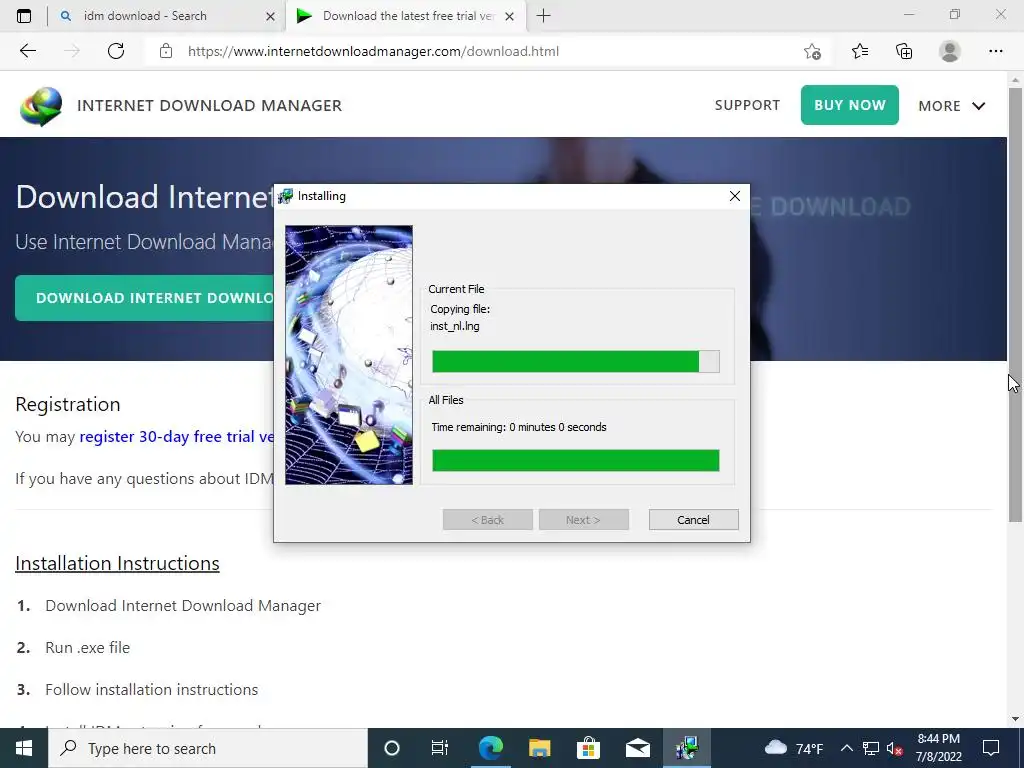Open the browser profile avatar

coord(950,51)
